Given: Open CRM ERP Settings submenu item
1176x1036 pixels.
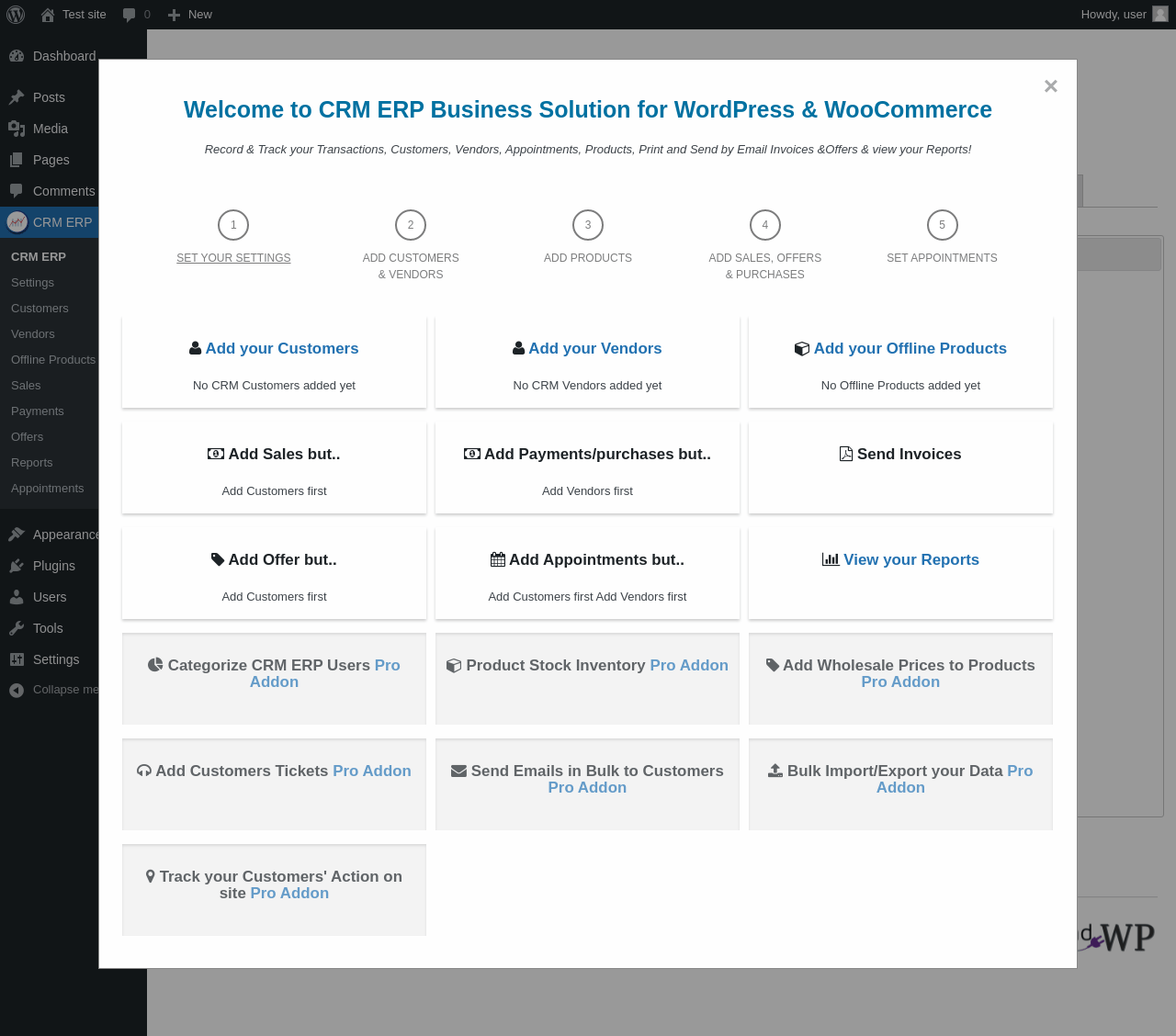Looking at the screenshot, I should (x=32, y=283).
